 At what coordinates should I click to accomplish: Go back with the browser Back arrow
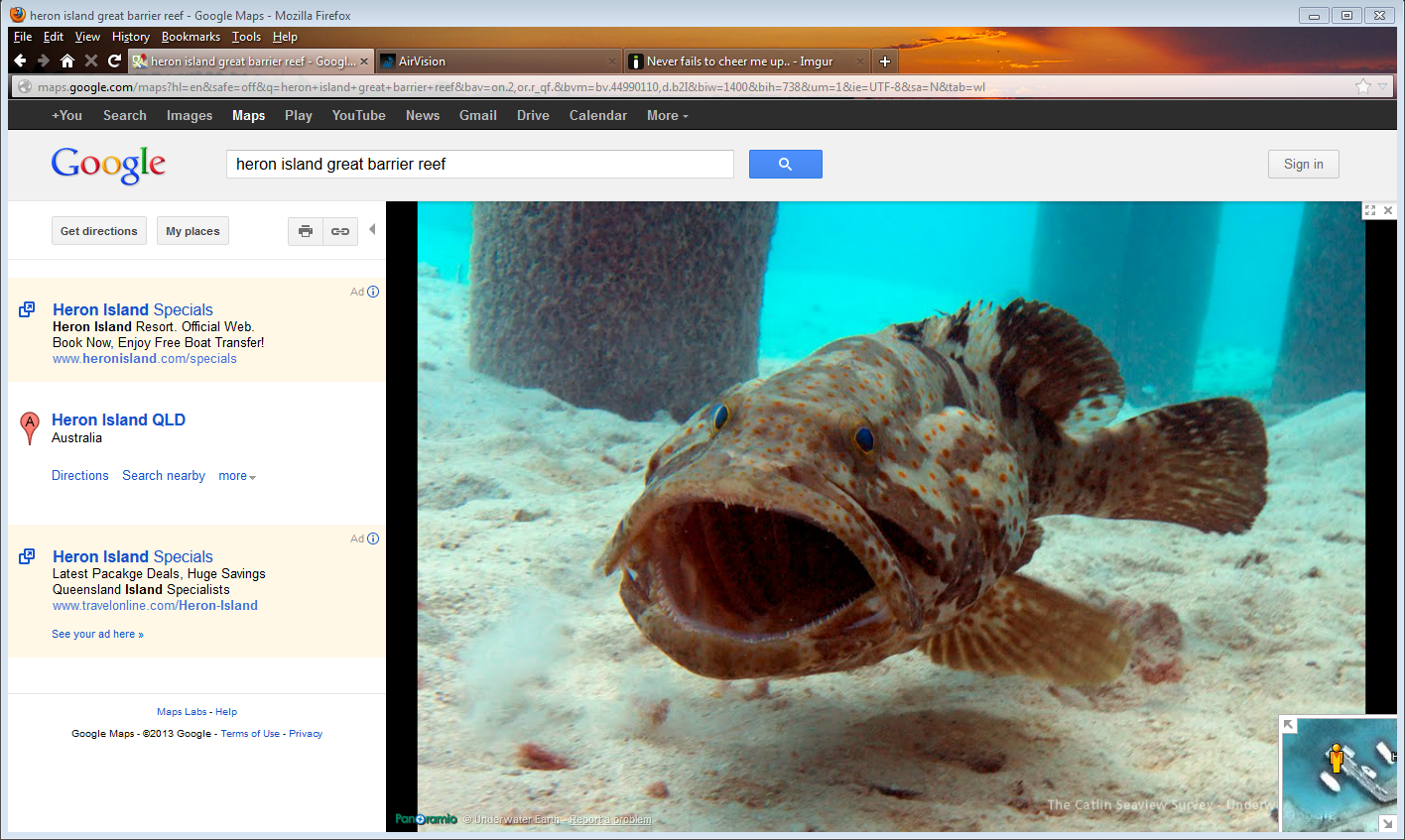click(x=20, y=61)
